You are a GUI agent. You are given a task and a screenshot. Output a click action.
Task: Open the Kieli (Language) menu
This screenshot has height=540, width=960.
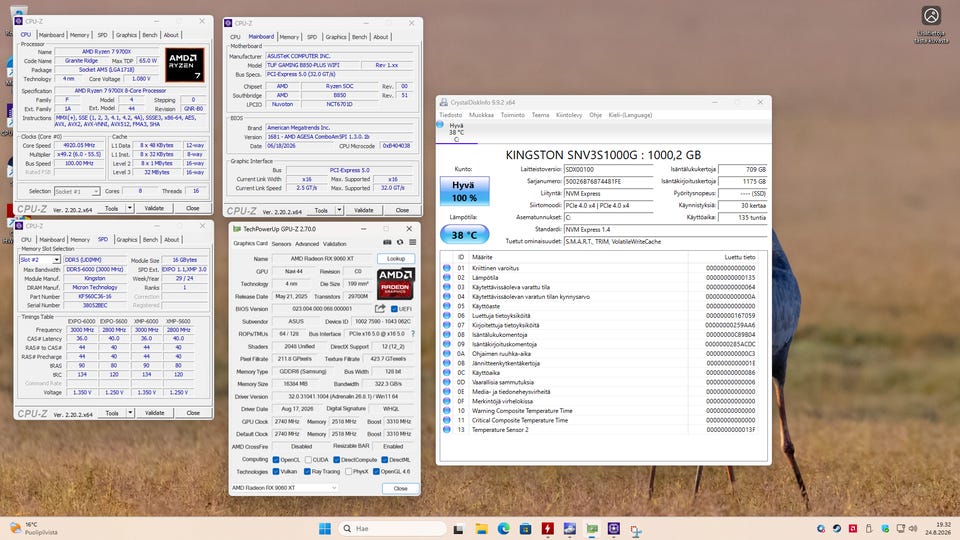pos(630,115)
